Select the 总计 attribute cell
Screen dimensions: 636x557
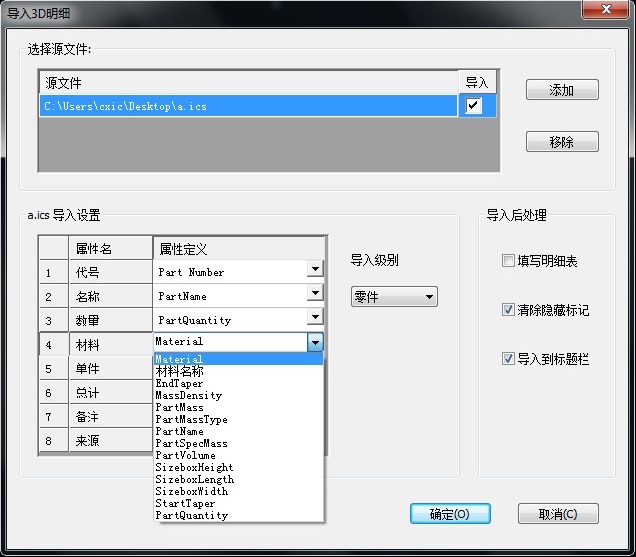tap(110, 392)
